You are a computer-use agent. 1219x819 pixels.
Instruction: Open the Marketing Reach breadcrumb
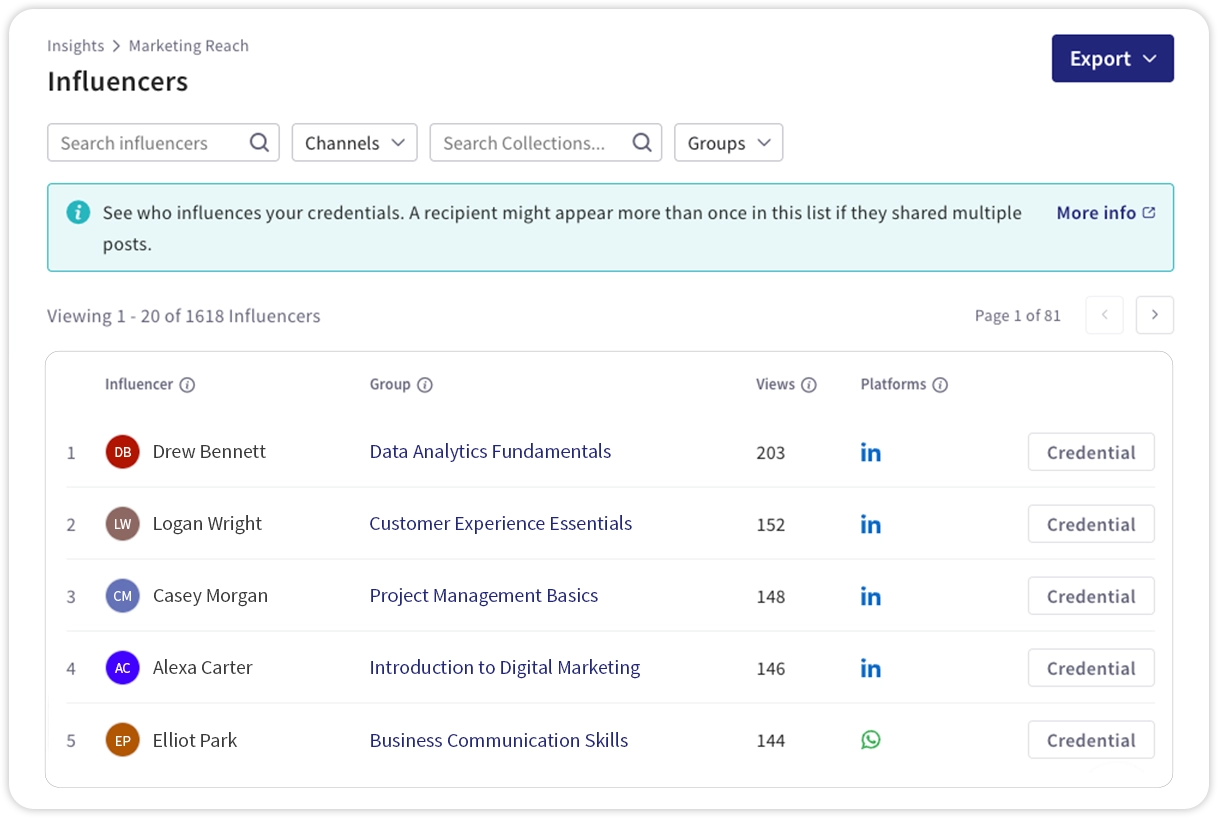pyautogui.click(x=189, y=46)
